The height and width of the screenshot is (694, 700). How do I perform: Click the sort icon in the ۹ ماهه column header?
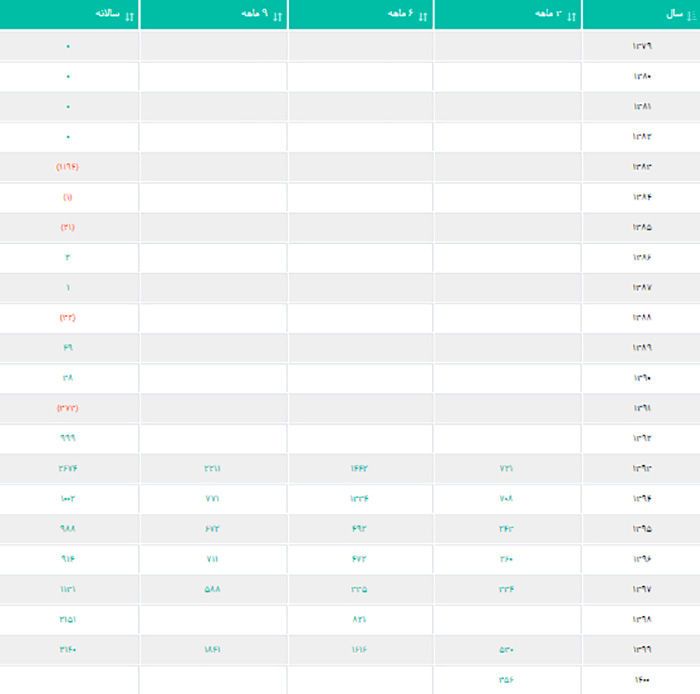tap(277, 15)
